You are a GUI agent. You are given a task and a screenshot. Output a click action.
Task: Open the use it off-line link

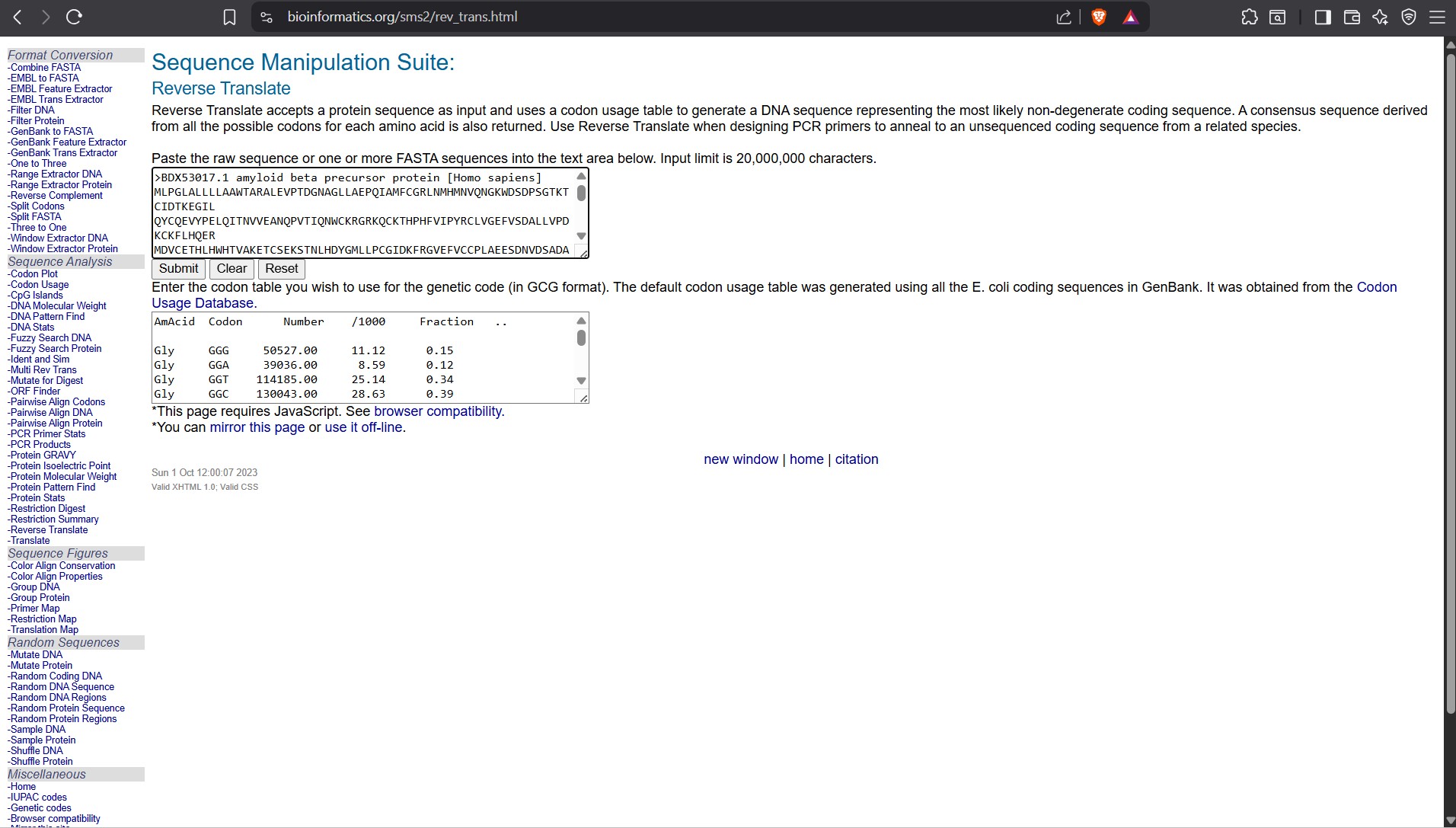[x=363, y=427]
